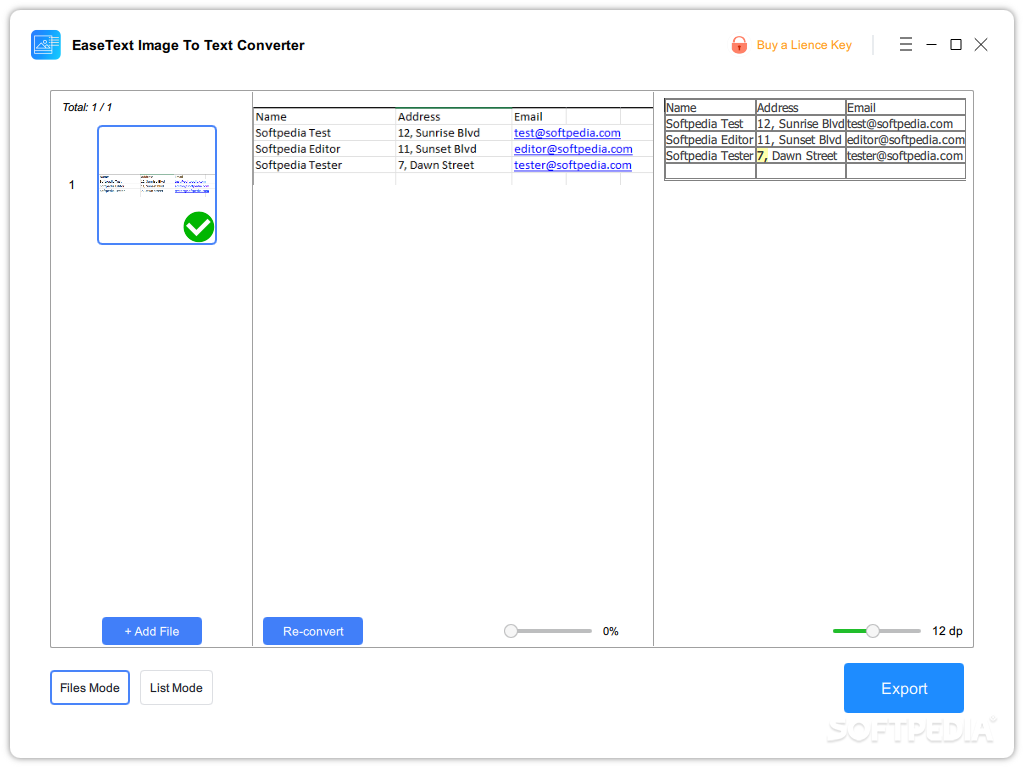Click tester@softpedia.com cell in converted table
This screenshot has height=768, width=1024.
click(x=906, y=156)
